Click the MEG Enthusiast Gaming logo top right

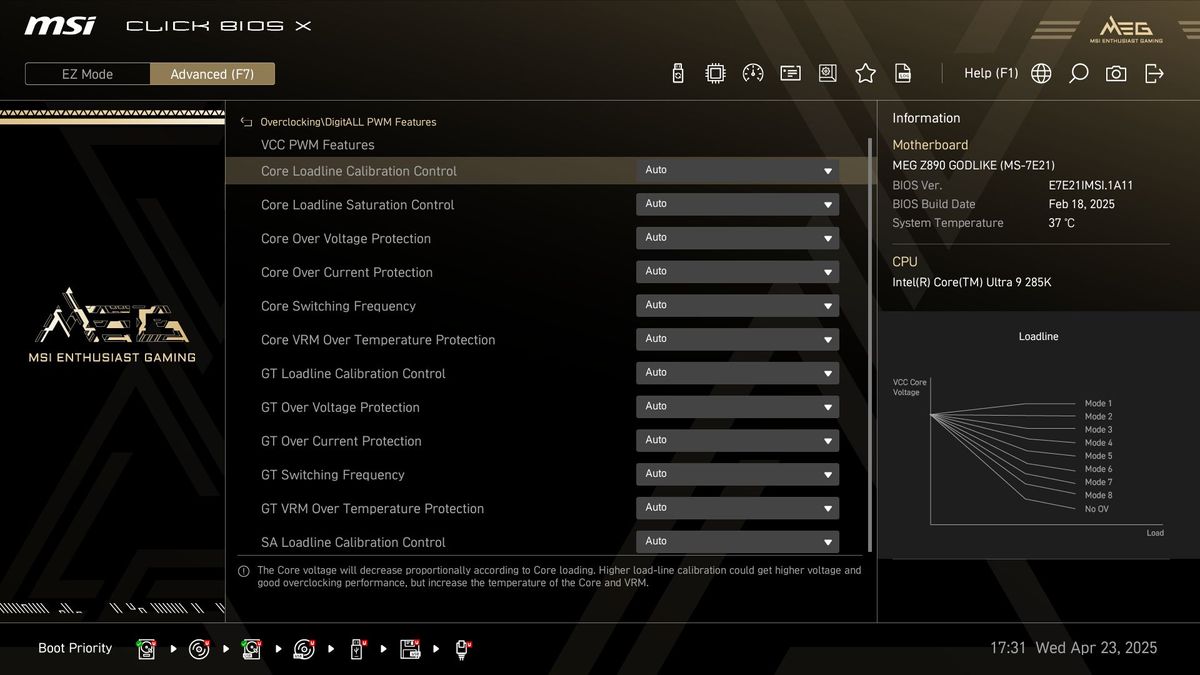[x=1126, y=29]
